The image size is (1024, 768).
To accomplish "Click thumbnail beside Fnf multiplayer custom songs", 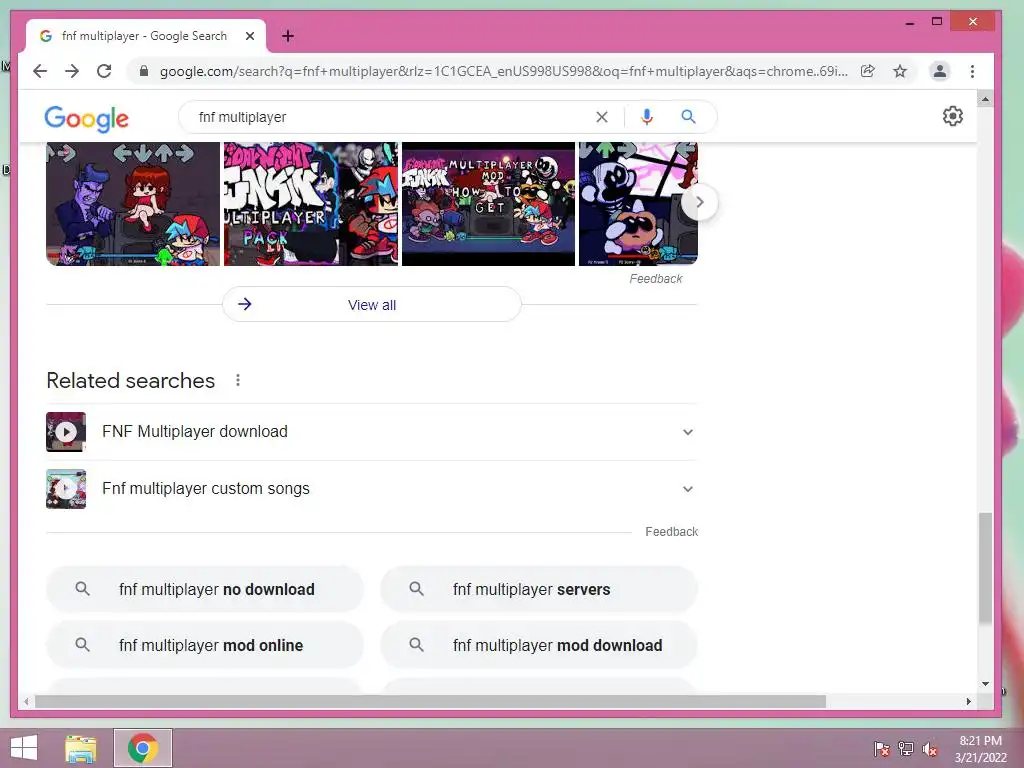I will click(66, 488).
